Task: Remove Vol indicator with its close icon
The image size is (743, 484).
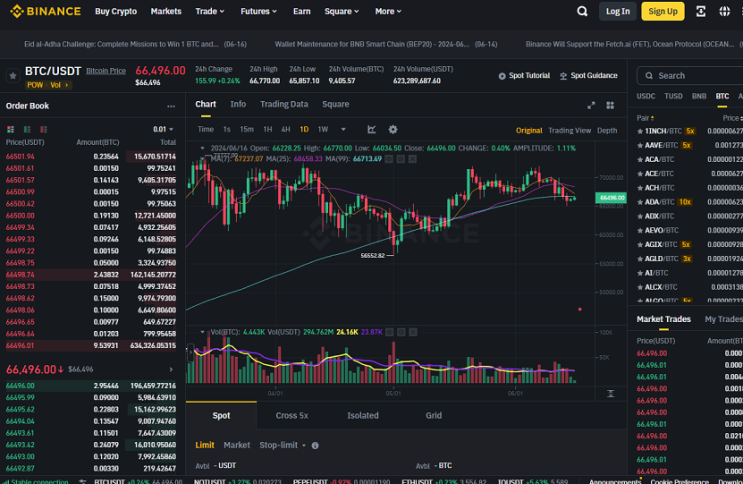Action: point(413,332)
